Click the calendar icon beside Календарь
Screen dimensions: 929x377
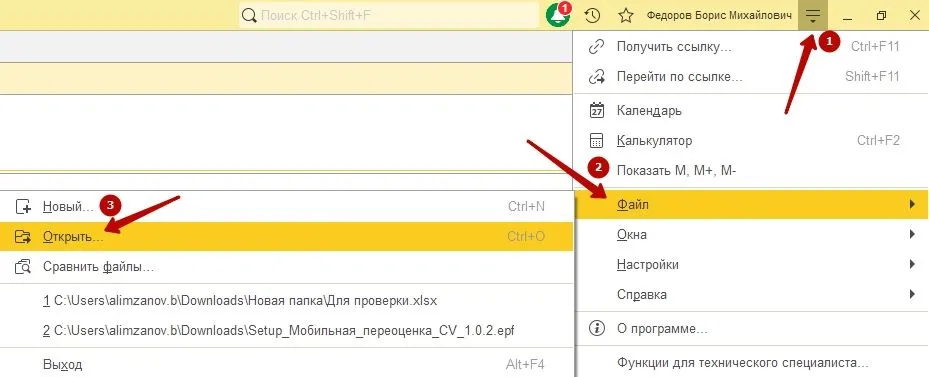point(596,110)
